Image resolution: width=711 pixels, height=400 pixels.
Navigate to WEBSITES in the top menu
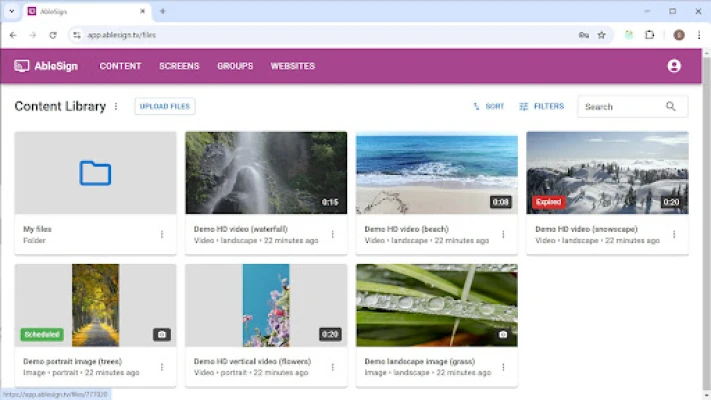tap(292, 66)
